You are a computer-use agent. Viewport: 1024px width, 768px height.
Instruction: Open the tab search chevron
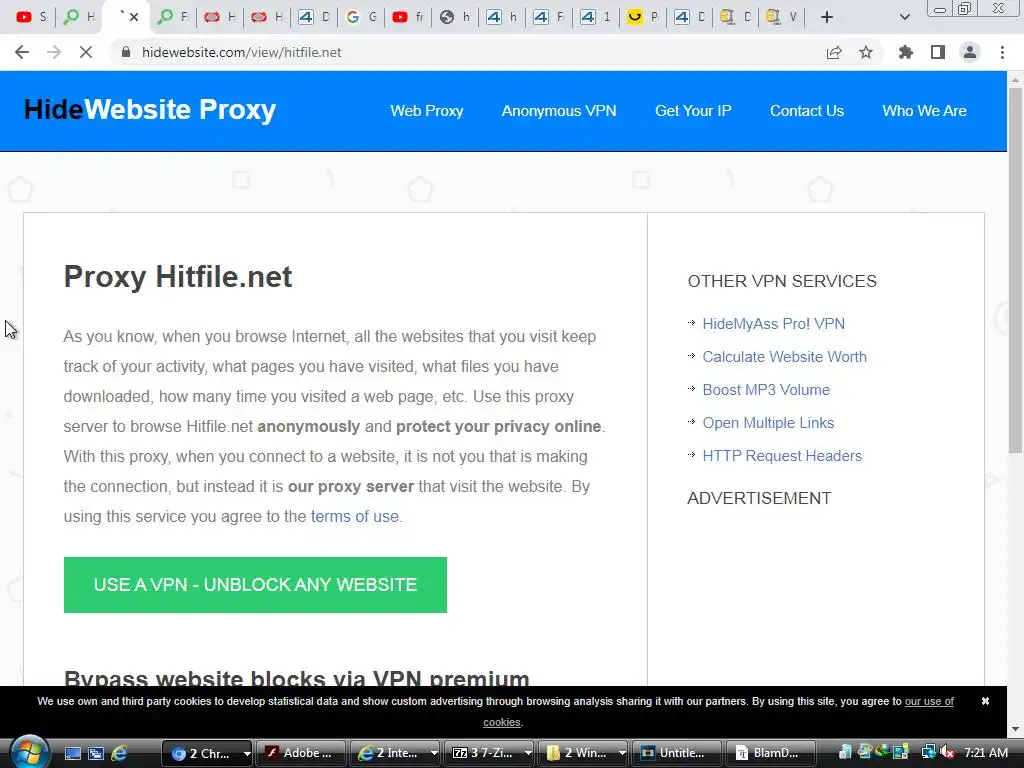point(904,17)
